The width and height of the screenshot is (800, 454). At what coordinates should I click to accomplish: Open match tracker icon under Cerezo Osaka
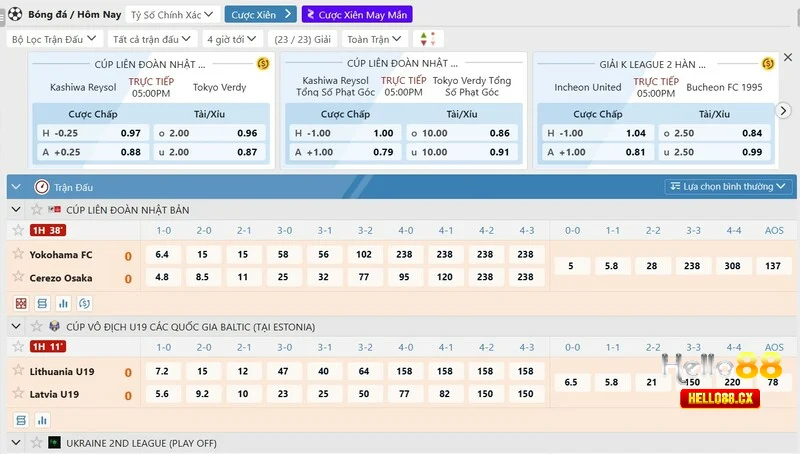coord(21,304)
